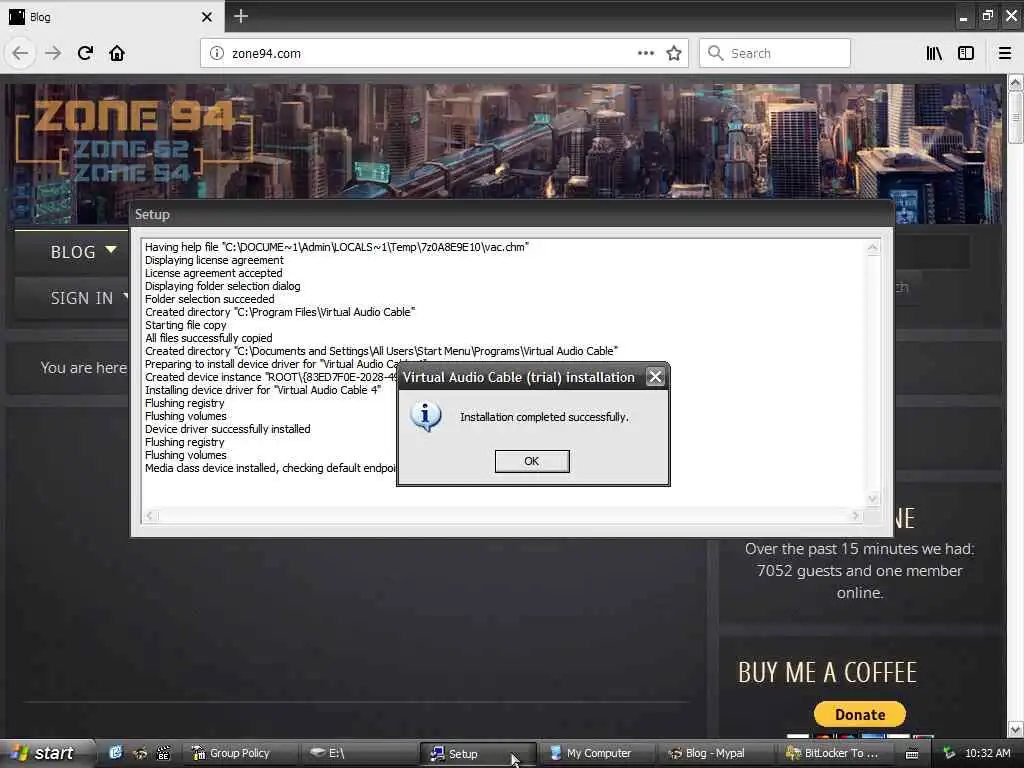Click the 'BUY ME A COFFEE' heading

tap(827, 673)
